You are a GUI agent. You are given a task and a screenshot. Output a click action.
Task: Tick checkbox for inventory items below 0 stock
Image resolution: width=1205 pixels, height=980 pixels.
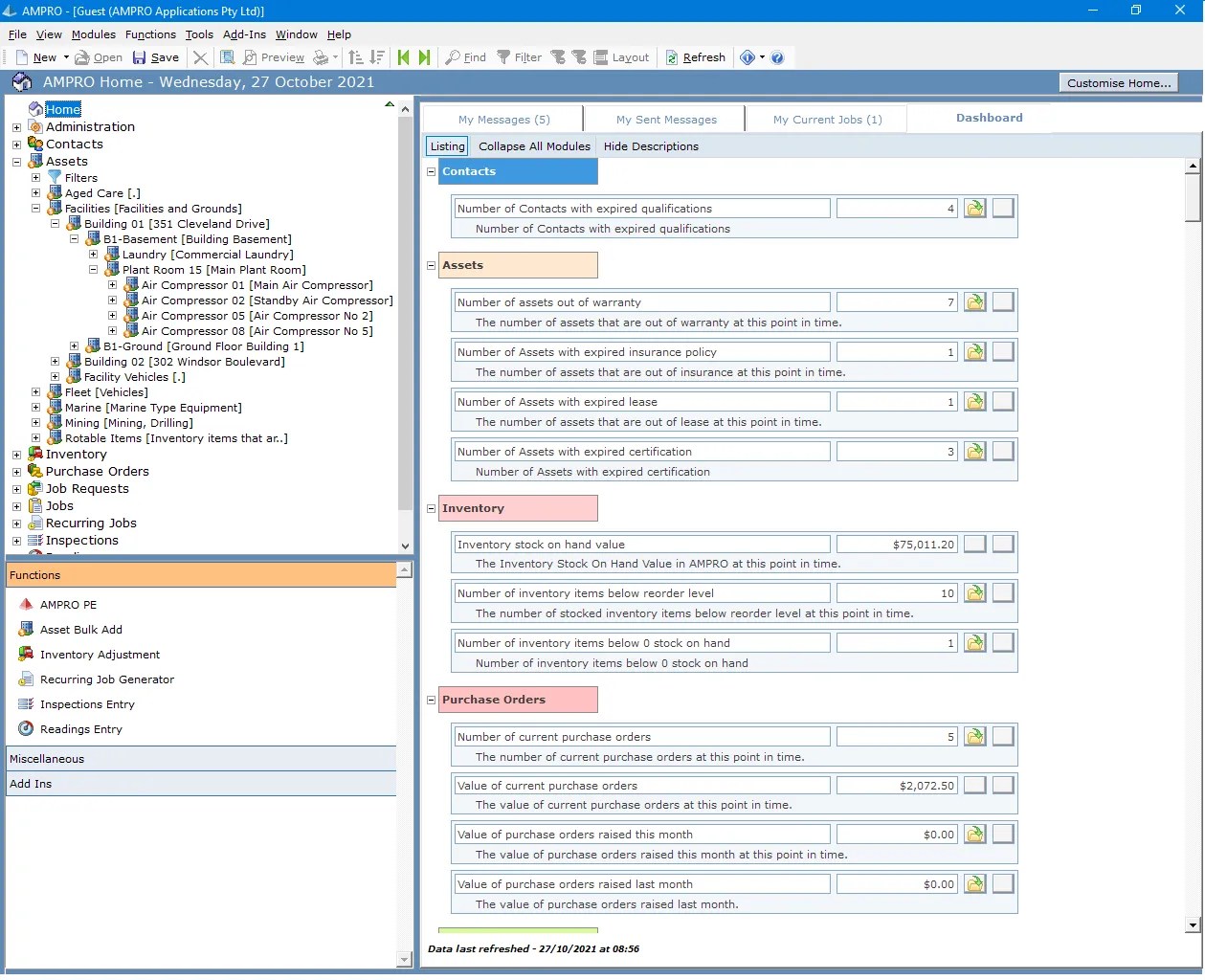tap(1003, 642)
